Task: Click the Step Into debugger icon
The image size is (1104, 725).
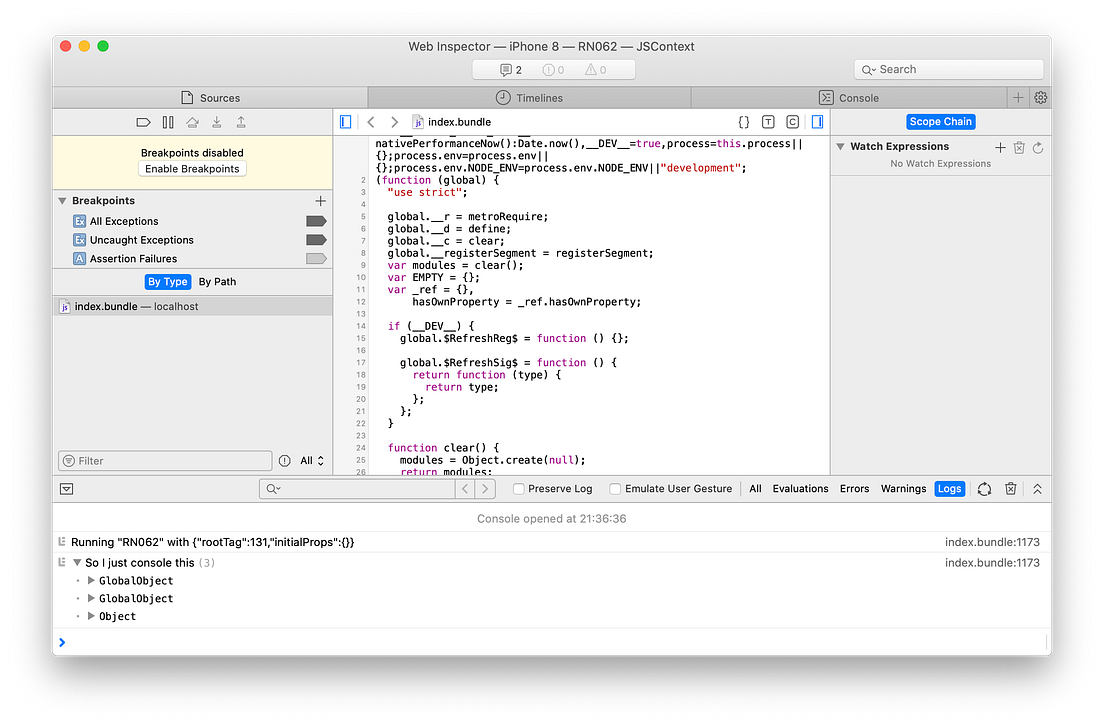Action: pyautogui.click(x=217, y=122)
